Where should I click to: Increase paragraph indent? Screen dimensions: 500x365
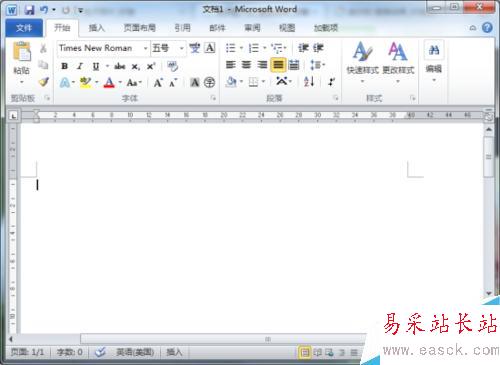[x=318, y=48]
